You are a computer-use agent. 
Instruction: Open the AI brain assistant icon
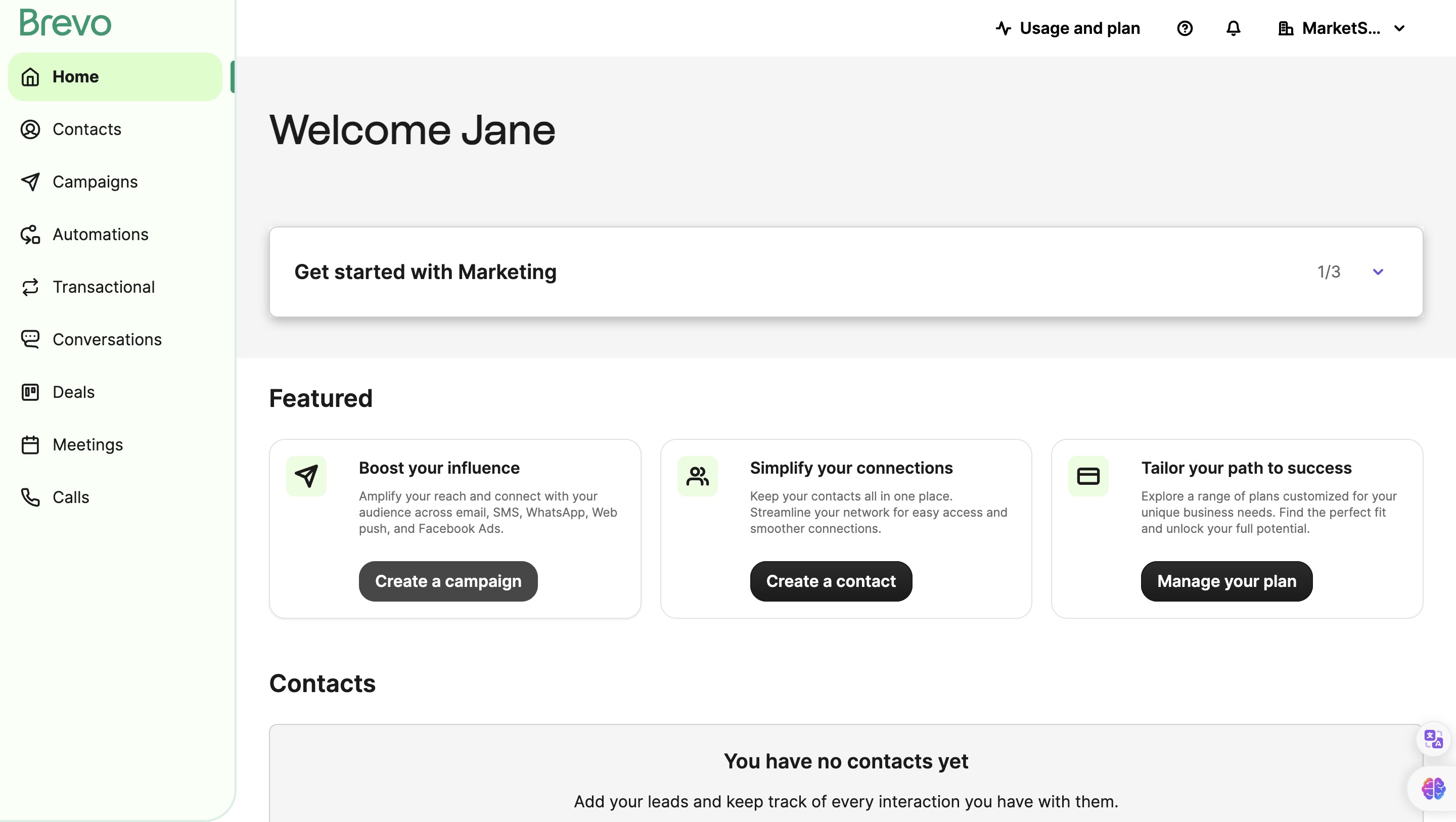tap(1433, 788)
